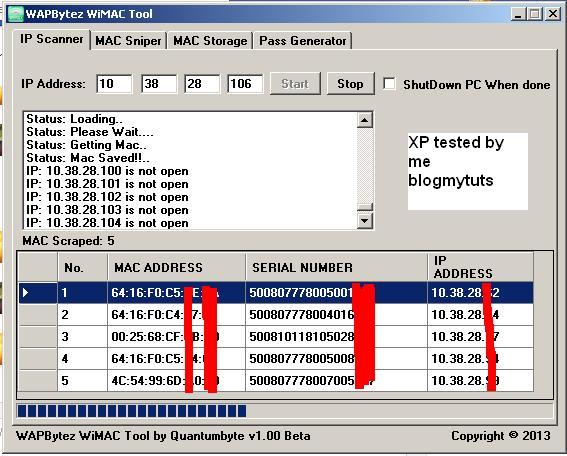Click the fourth IP octet field containing 106

(x=245, y=84)
